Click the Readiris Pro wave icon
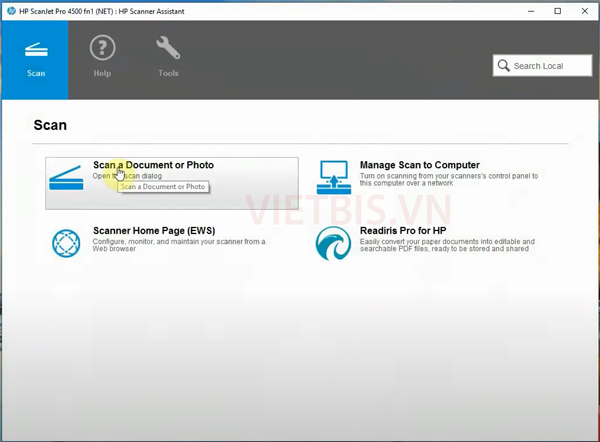The width and height of the screenshot is (600, 442). (x=333, y=243)
